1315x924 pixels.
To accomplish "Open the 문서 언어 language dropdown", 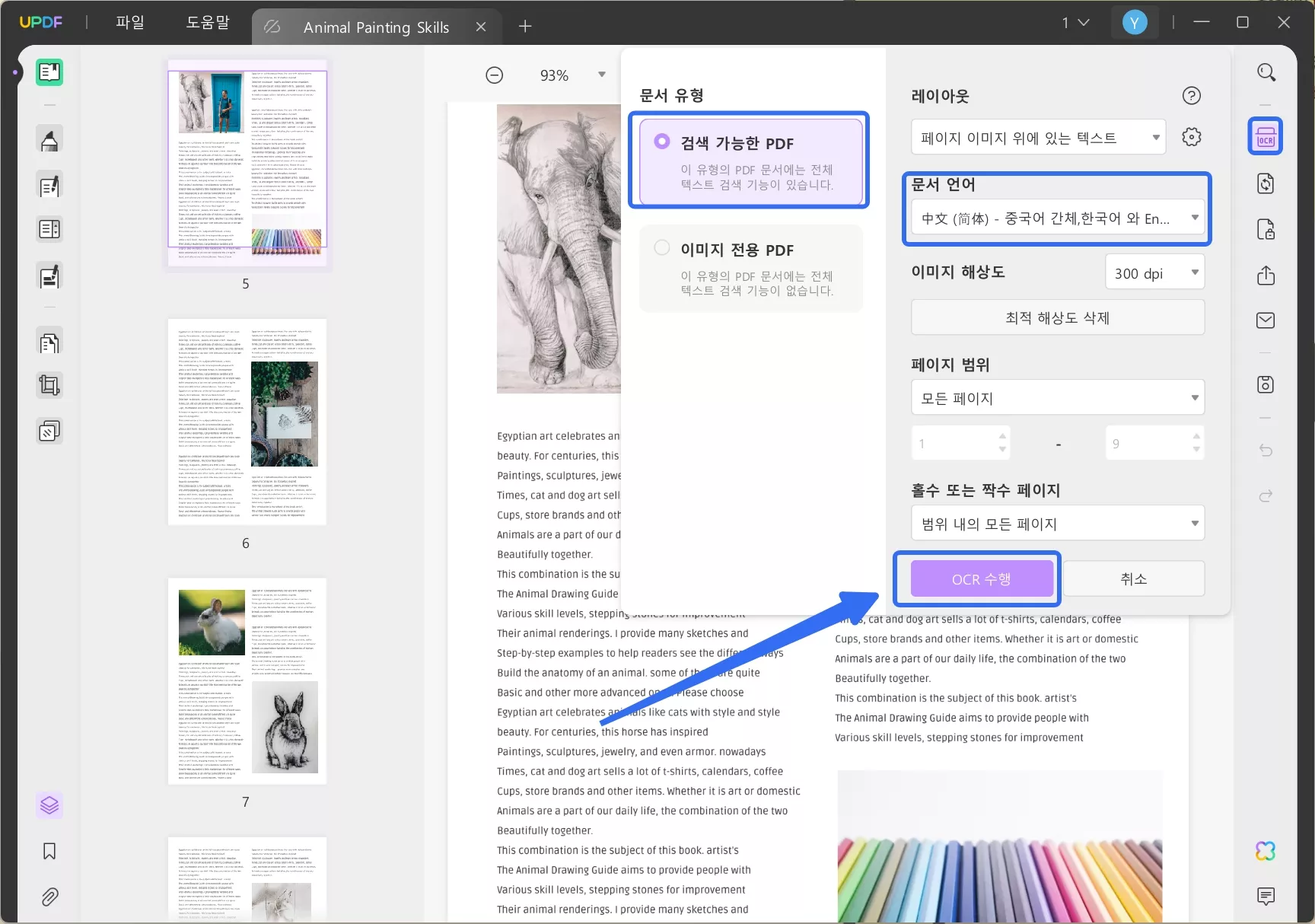I will click(1058, 218).
